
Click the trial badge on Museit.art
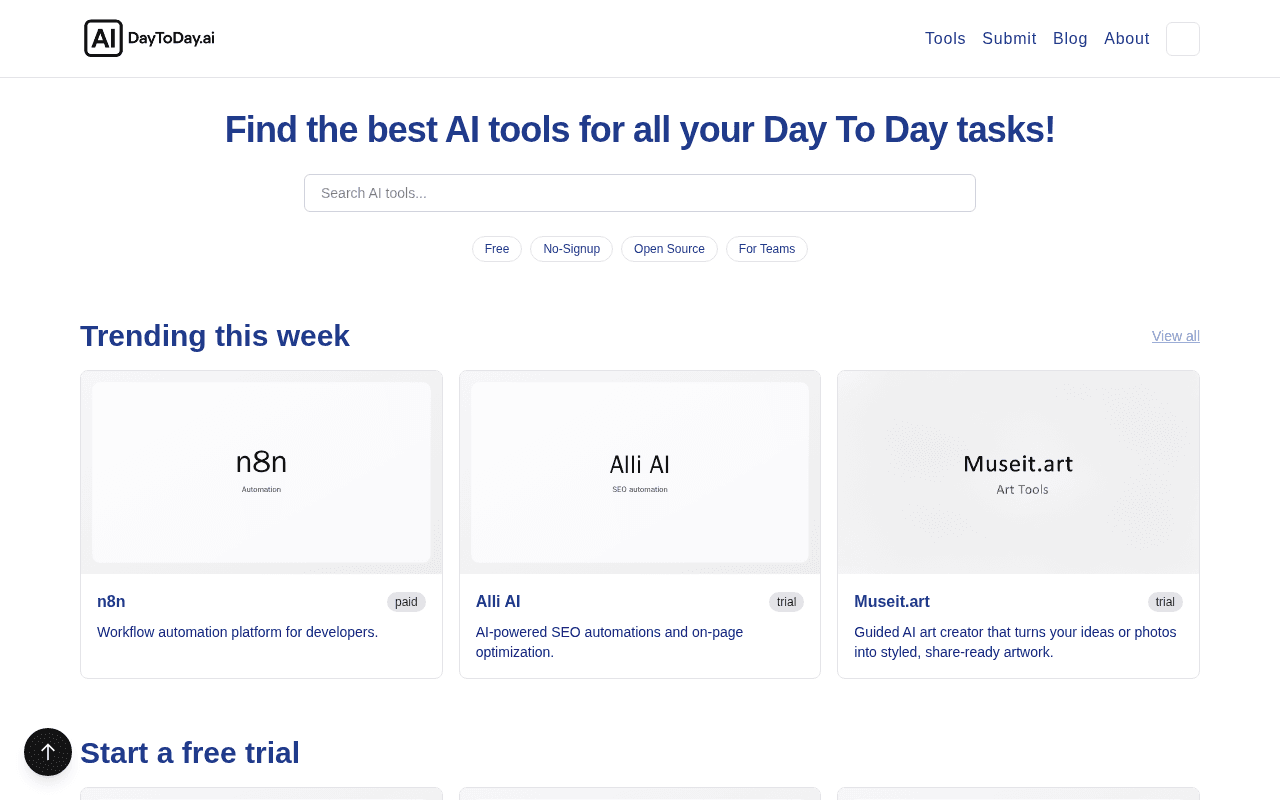[x=1165, y=602]
